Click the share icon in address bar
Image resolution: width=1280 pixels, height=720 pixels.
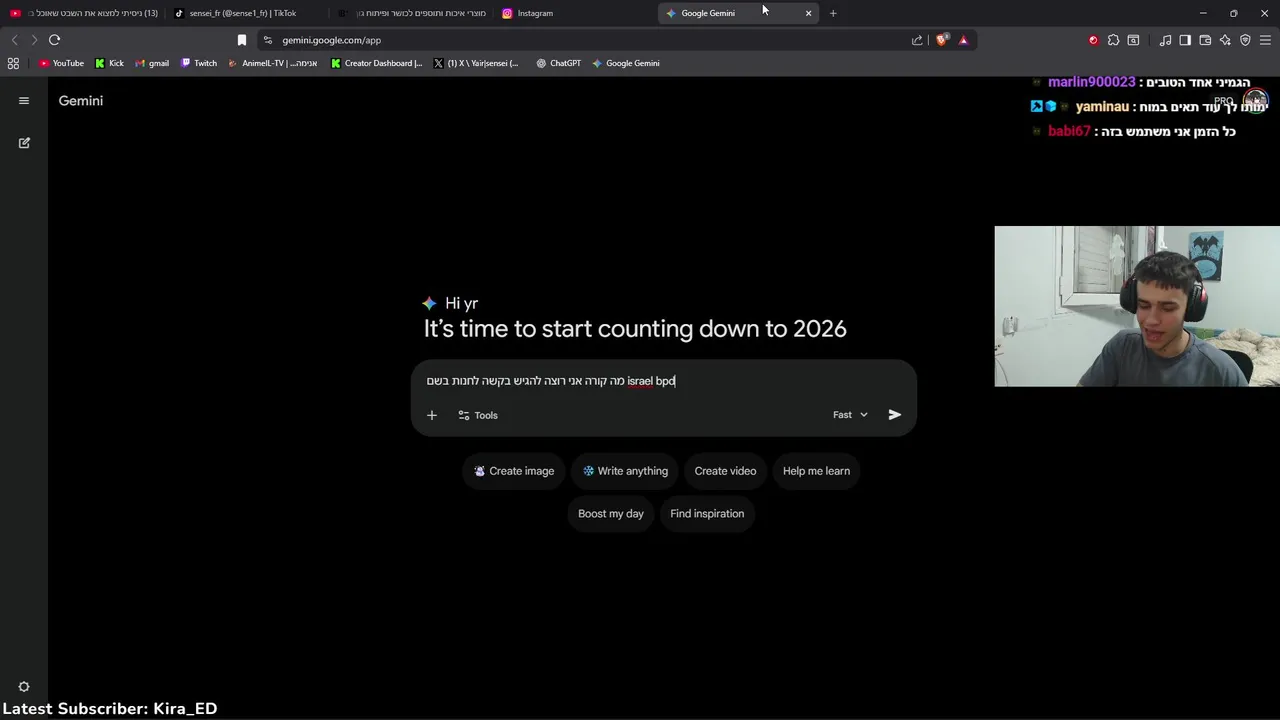[917, 40]
